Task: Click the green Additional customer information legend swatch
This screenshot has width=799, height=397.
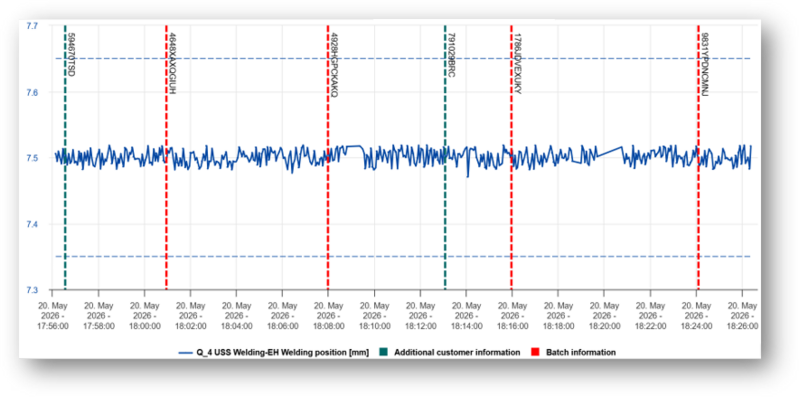Action: pos(384,352)
